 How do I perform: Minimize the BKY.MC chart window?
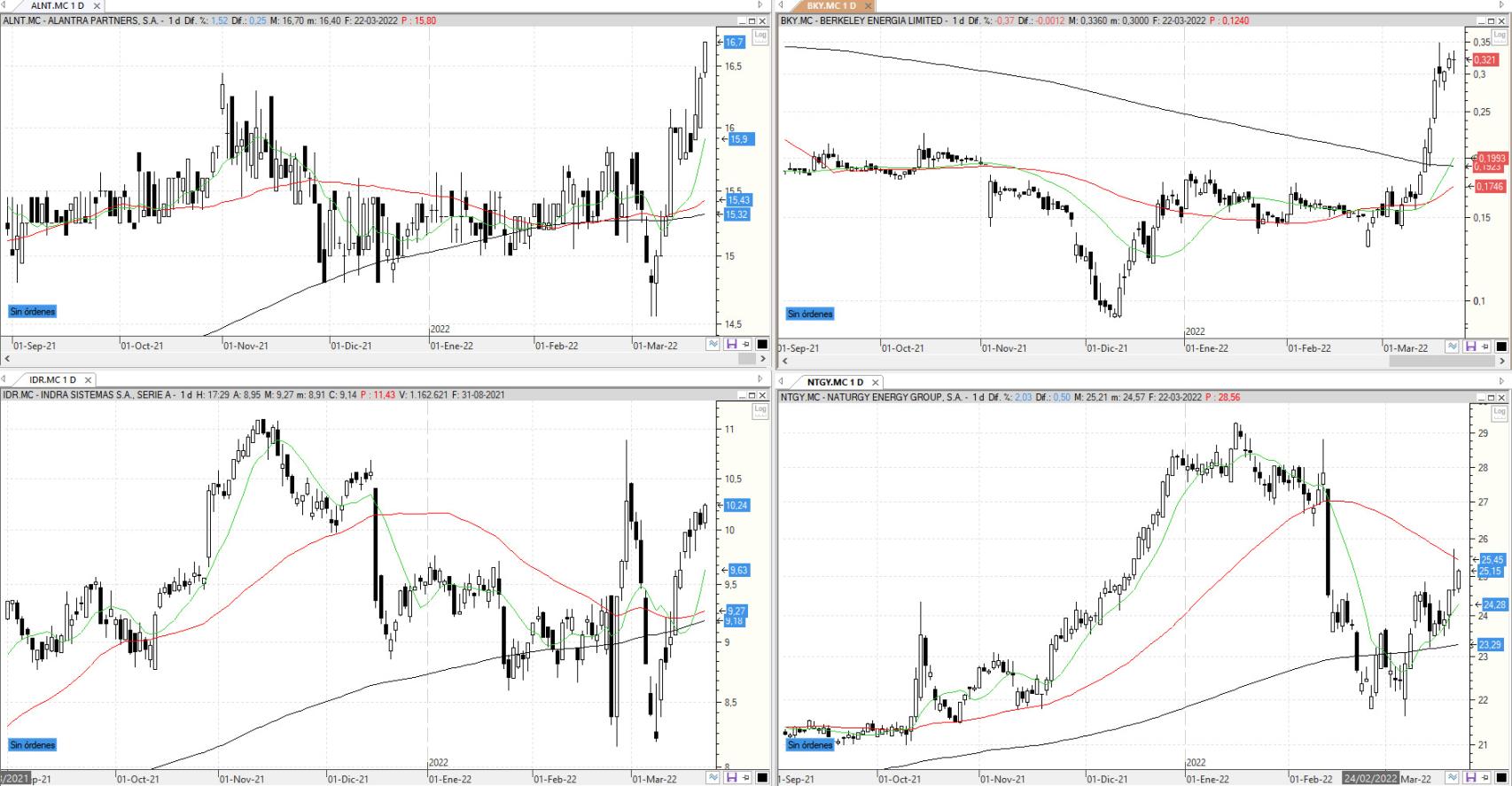coord(1480,20)
